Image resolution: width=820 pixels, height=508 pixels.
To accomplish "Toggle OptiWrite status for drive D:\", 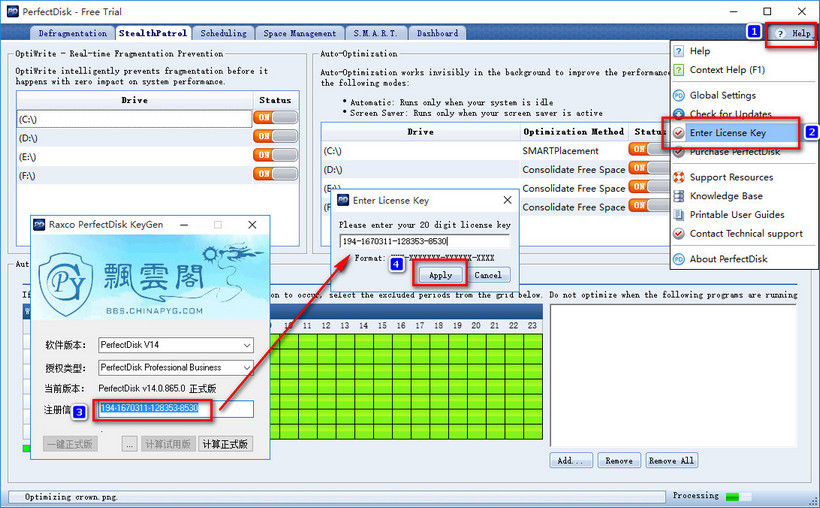I will pyautogui.click(x=276, y=137).
